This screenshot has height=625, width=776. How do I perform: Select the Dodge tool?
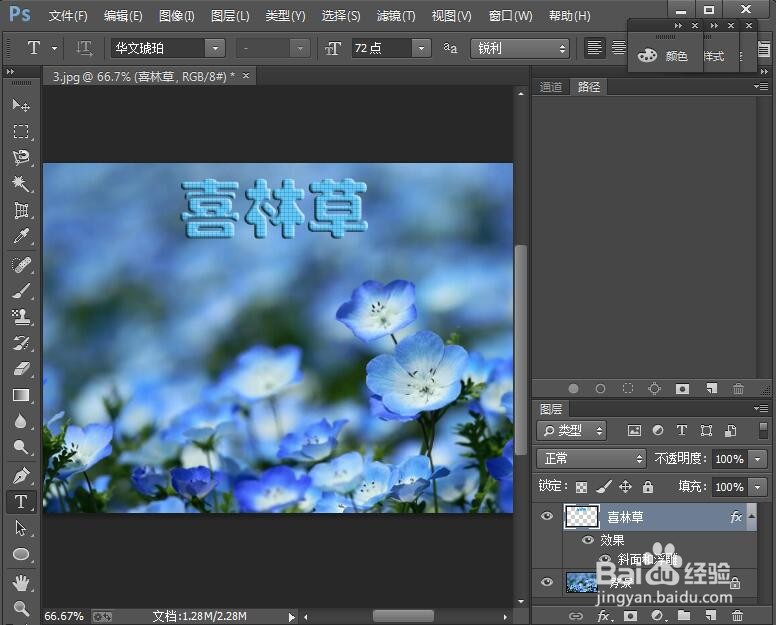pyautogui.click(x=21, y=447)
